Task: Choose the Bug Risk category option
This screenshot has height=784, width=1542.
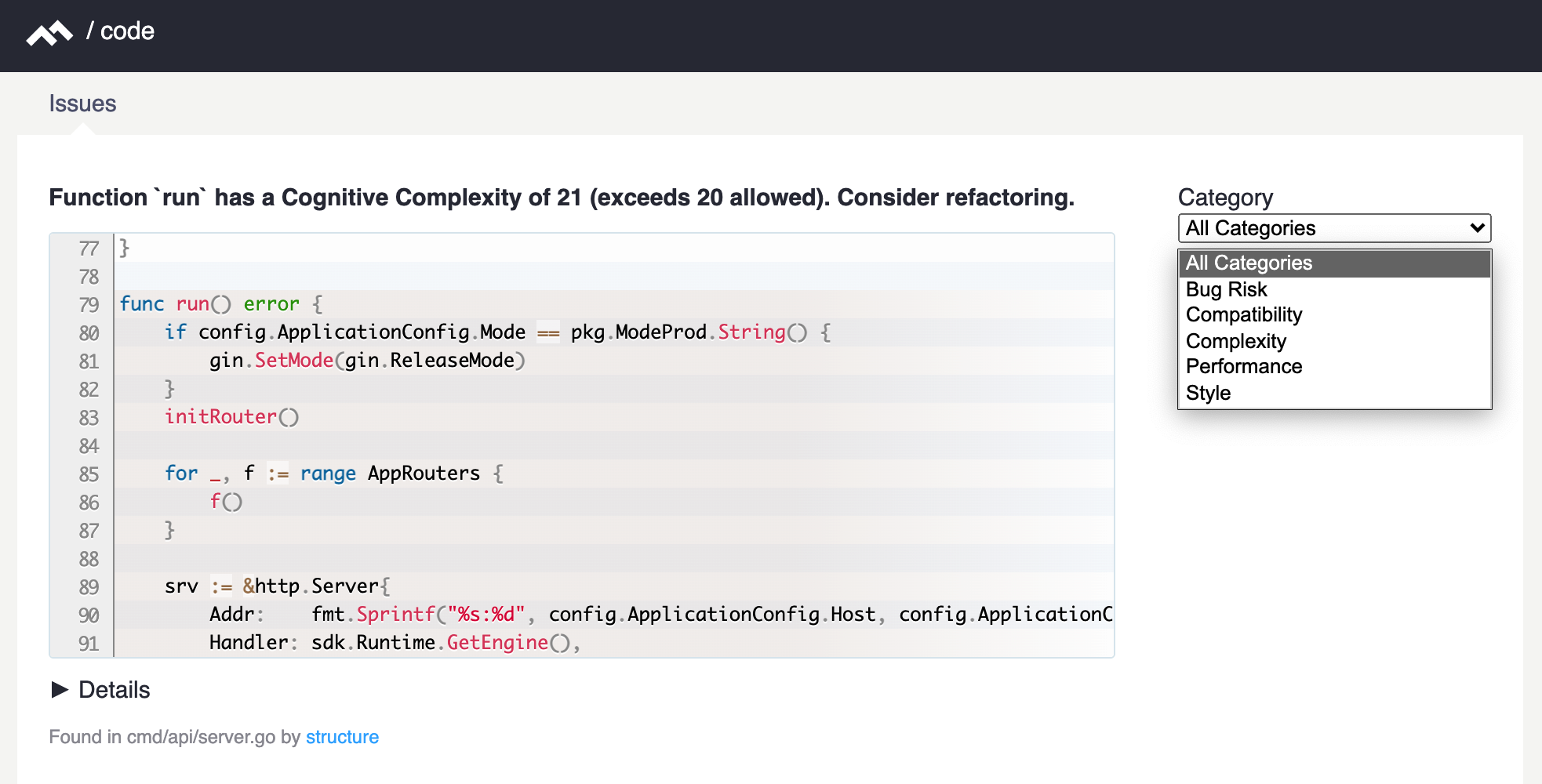Action: click(x=1226, y=289)
